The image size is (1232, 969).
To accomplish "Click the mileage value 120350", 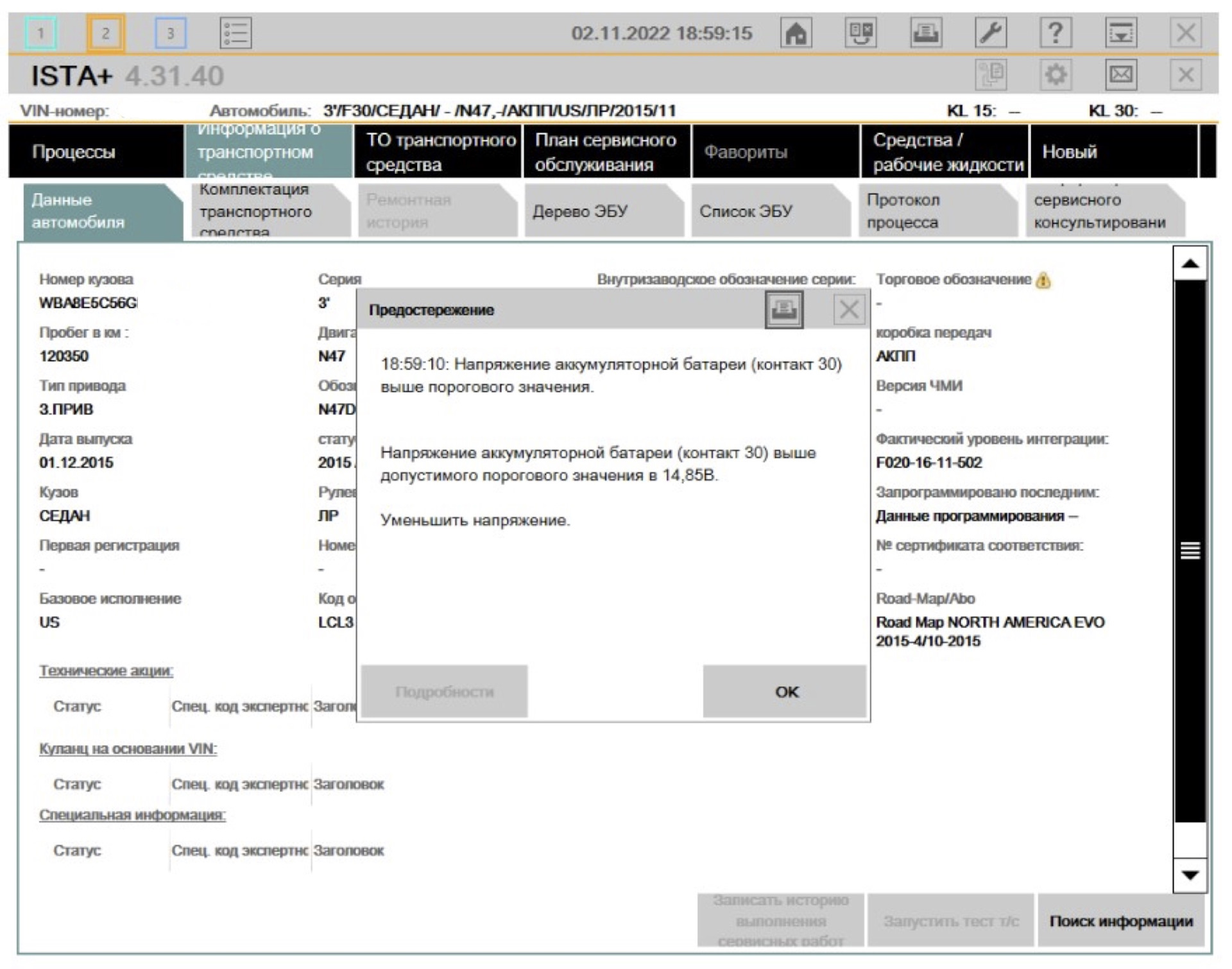I will click(64, 356).
